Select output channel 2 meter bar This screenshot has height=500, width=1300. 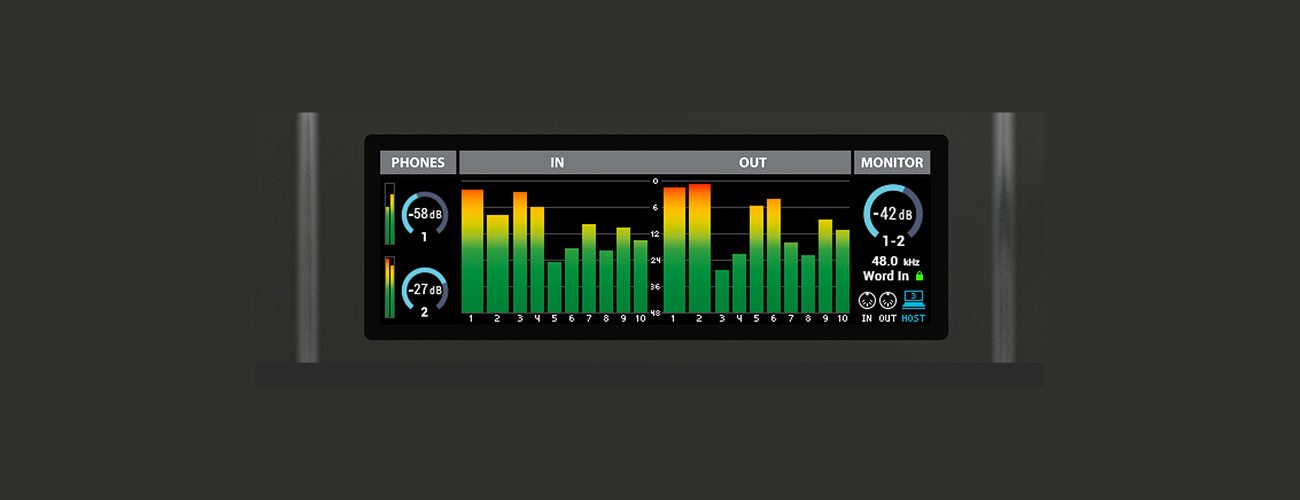pyautogui.click(x=700, y=248)
